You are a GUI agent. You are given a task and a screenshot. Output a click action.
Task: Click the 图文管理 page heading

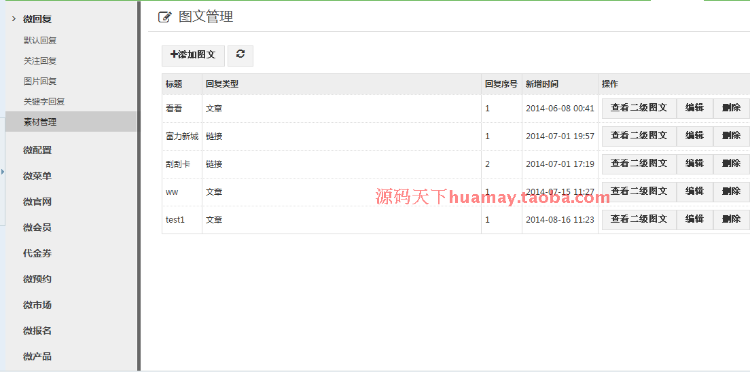[x=206, y=17]
